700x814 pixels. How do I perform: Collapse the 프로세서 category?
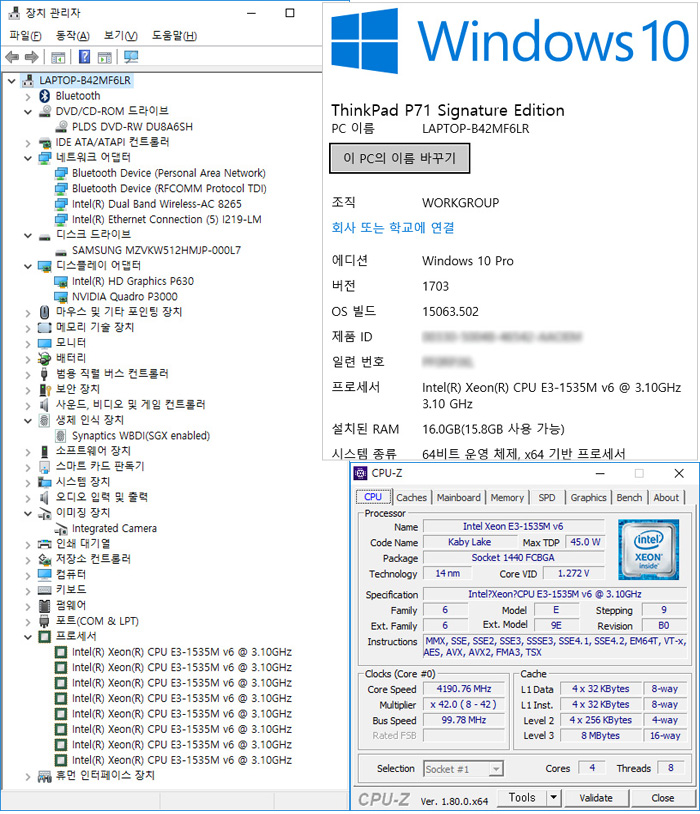point(28,637)
